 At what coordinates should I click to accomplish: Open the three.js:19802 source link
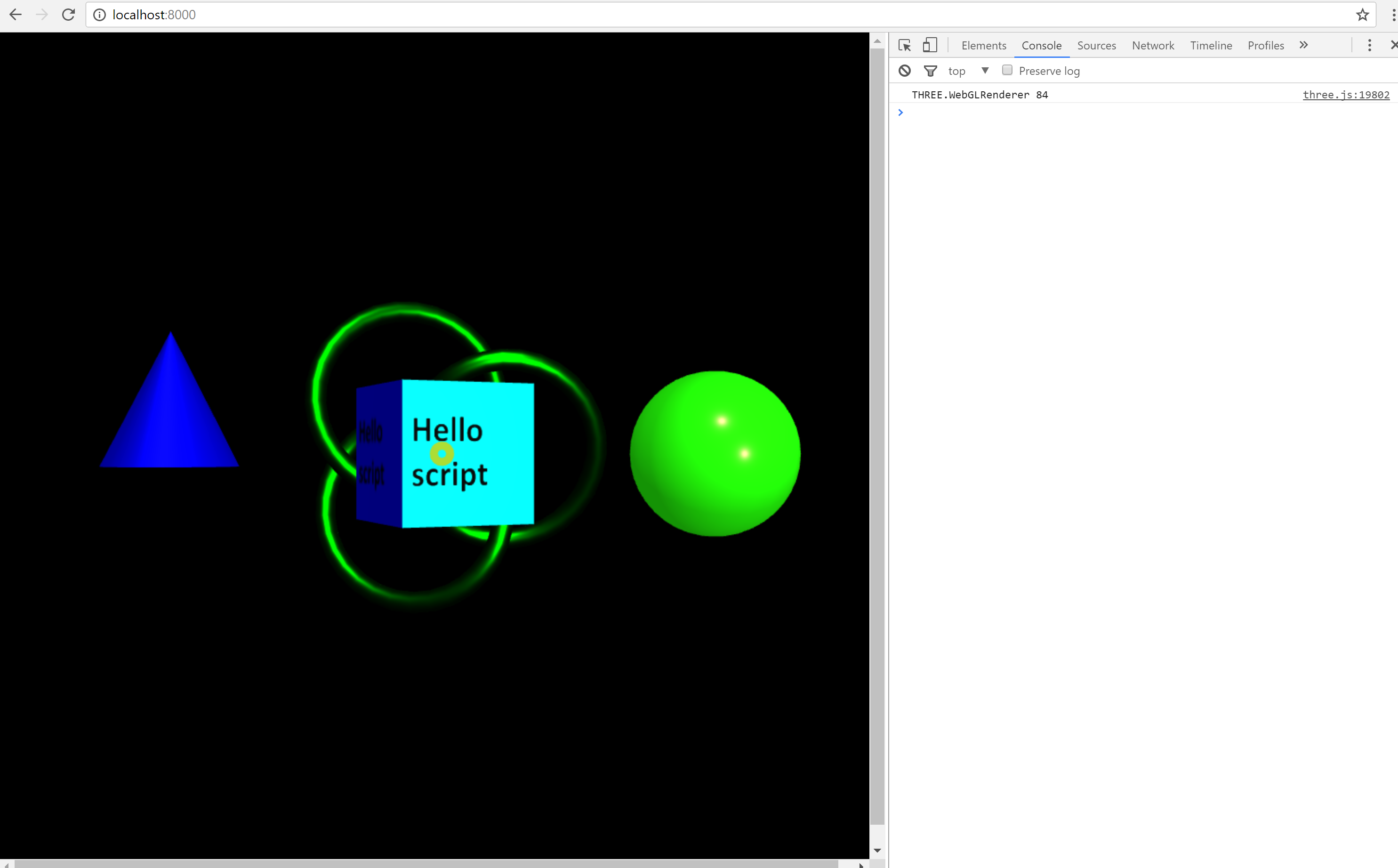tap(1345, 95)
